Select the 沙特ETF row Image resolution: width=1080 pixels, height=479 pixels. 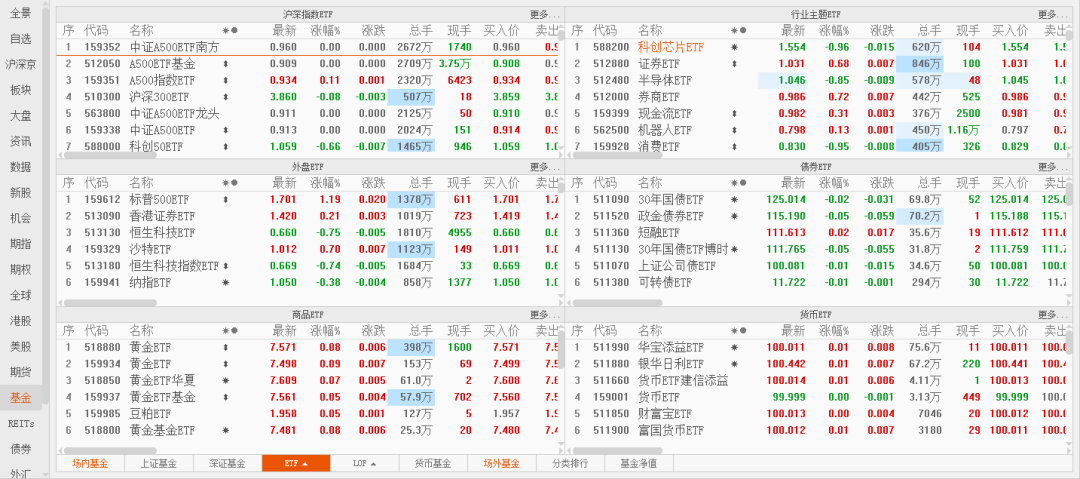[x=307, y=249]
